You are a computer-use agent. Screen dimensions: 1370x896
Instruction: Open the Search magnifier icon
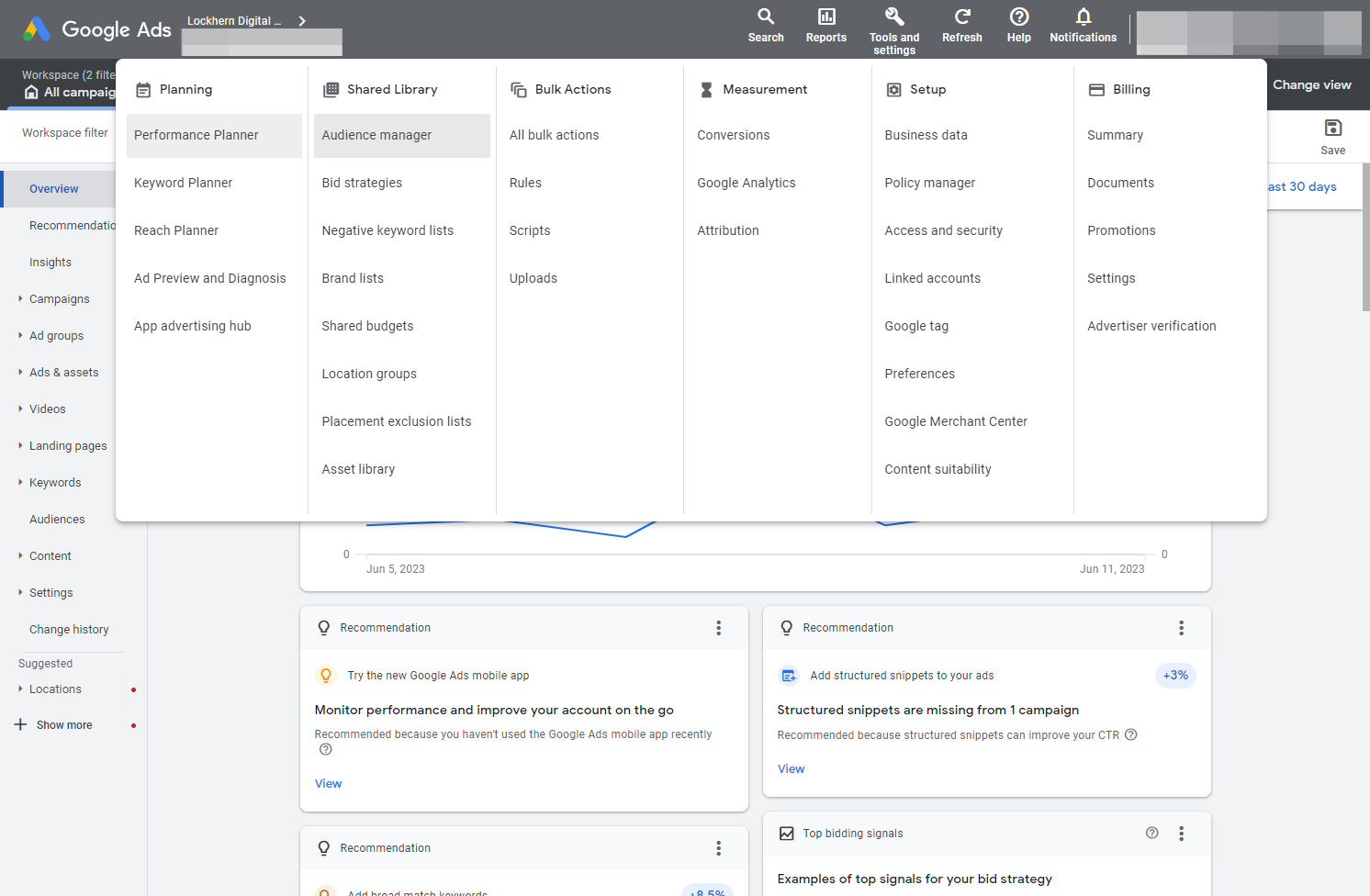click(x=766, y=17)
